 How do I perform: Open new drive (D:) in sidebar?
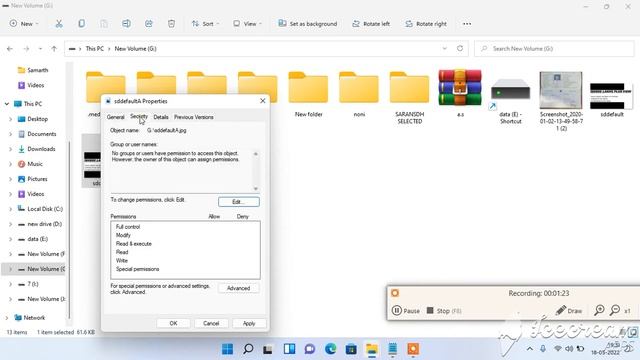coord(40,224)
